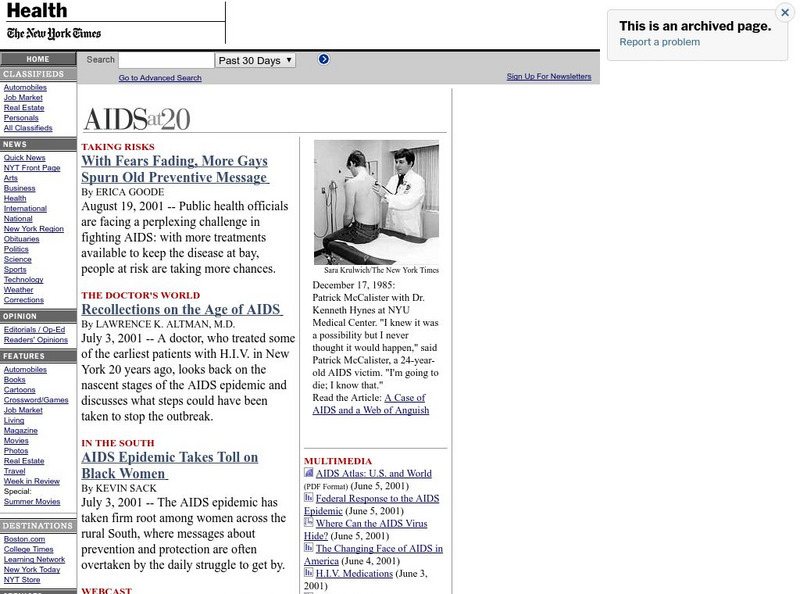Image resolution: width=800 pixels, height=594 pixels.
Task: Click into the Search text field
Action: tap(166, 60)
